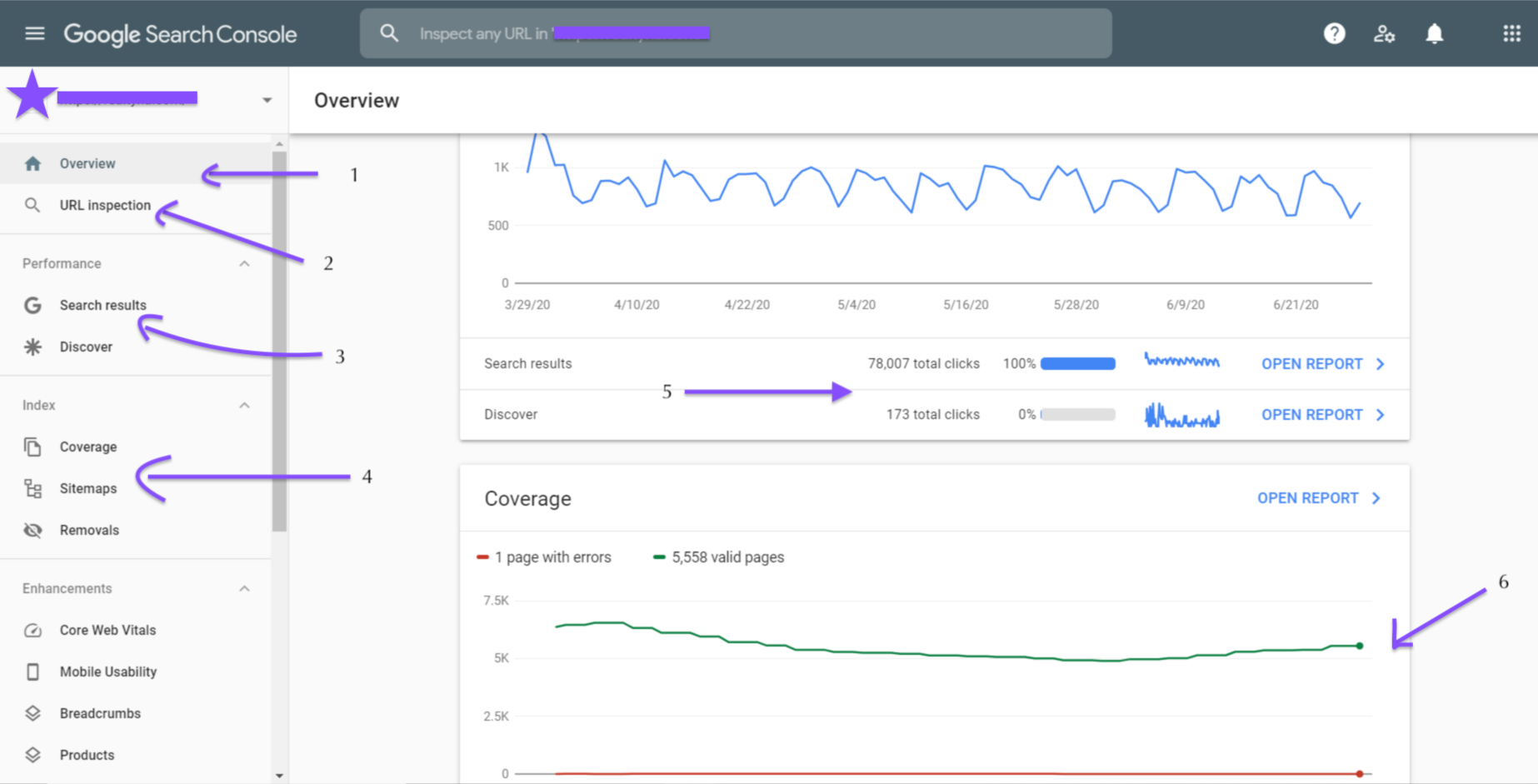Click '173 total clicks' value
Viewport: 1538px width, 784px height.
932,415
